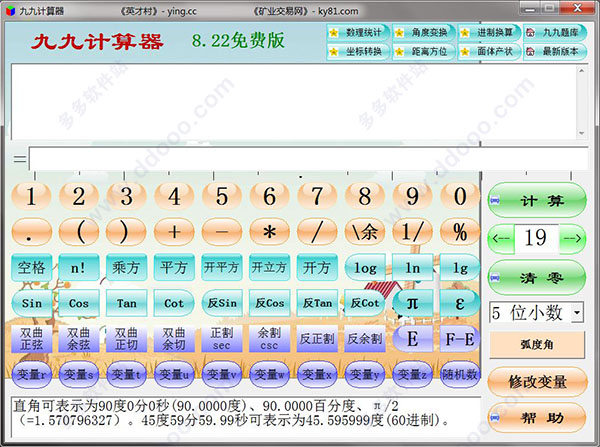The image size is (600, 447).
Task: Click the 计算 calculate button
Action: pos(537,200)
